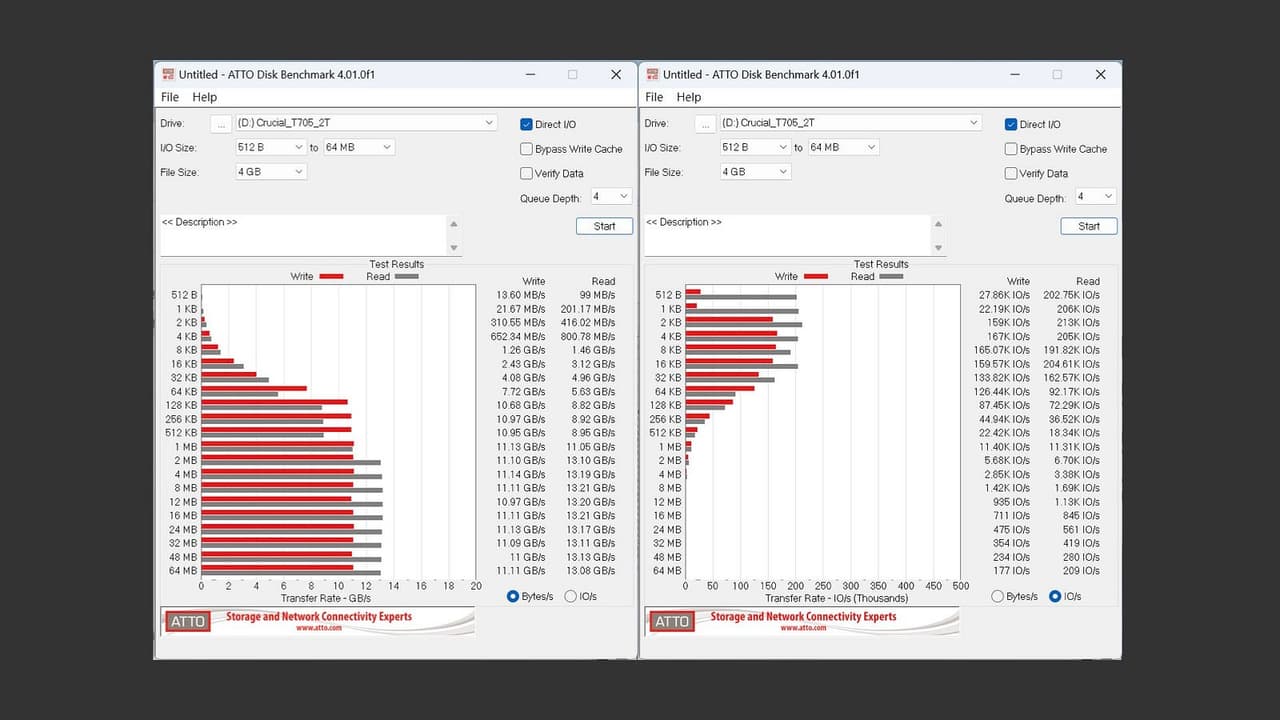Click the drive browse '...' button in right window
The width and height of the screenshot is (1280, 720).
pos(706,123)
